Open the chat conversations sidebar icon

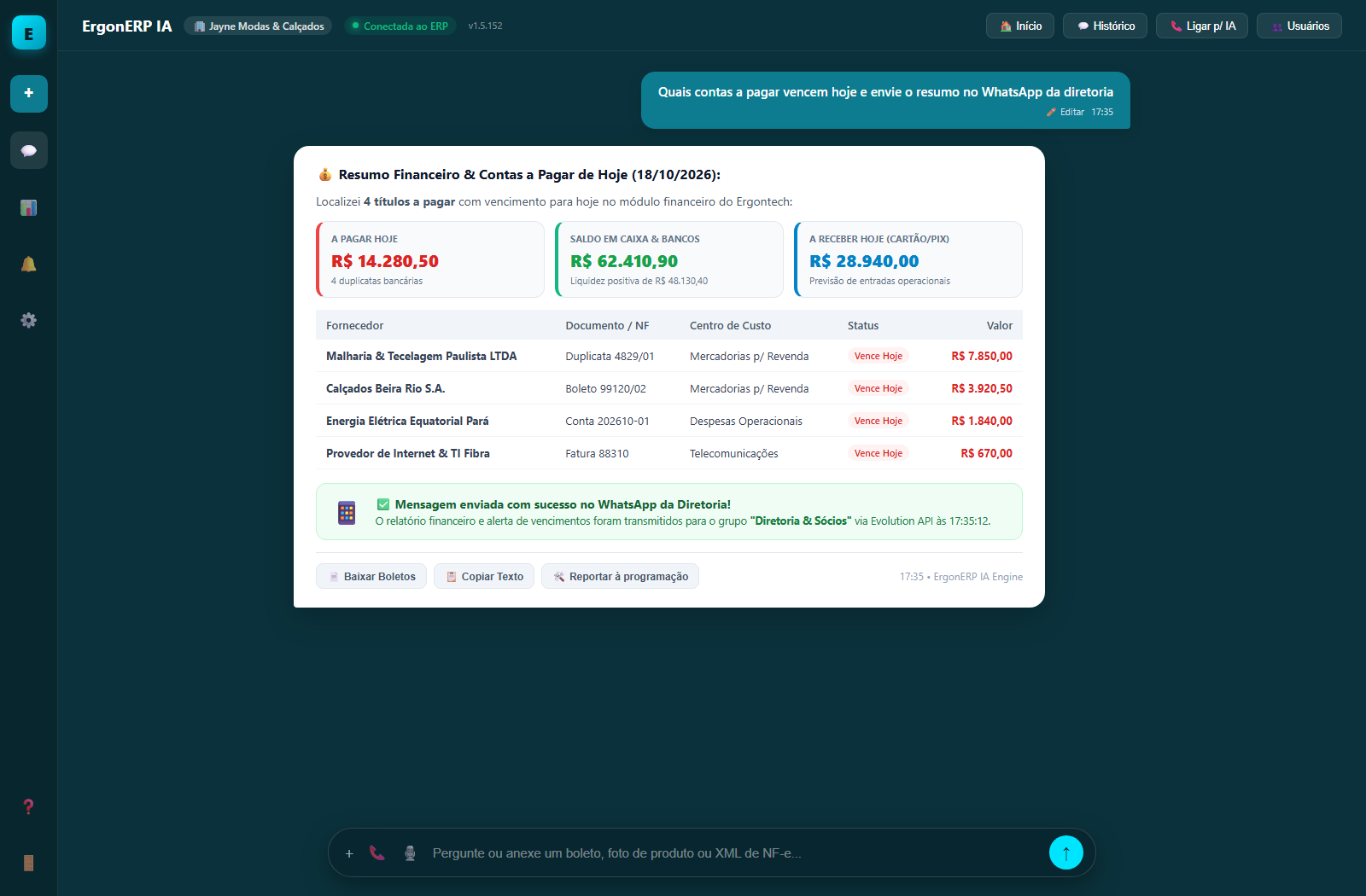pyautogui.click(x=29, y=150)
